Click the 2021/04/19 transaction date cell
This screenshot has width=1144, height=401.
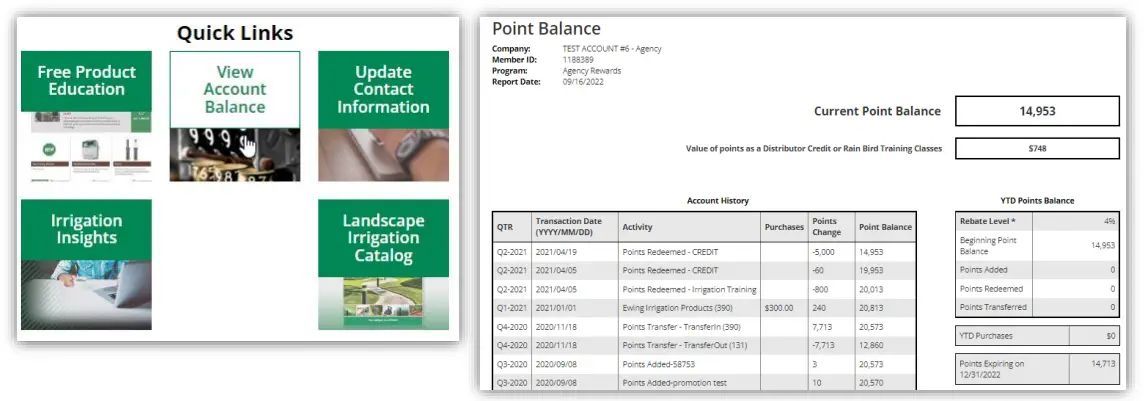(x=575, y=252)
